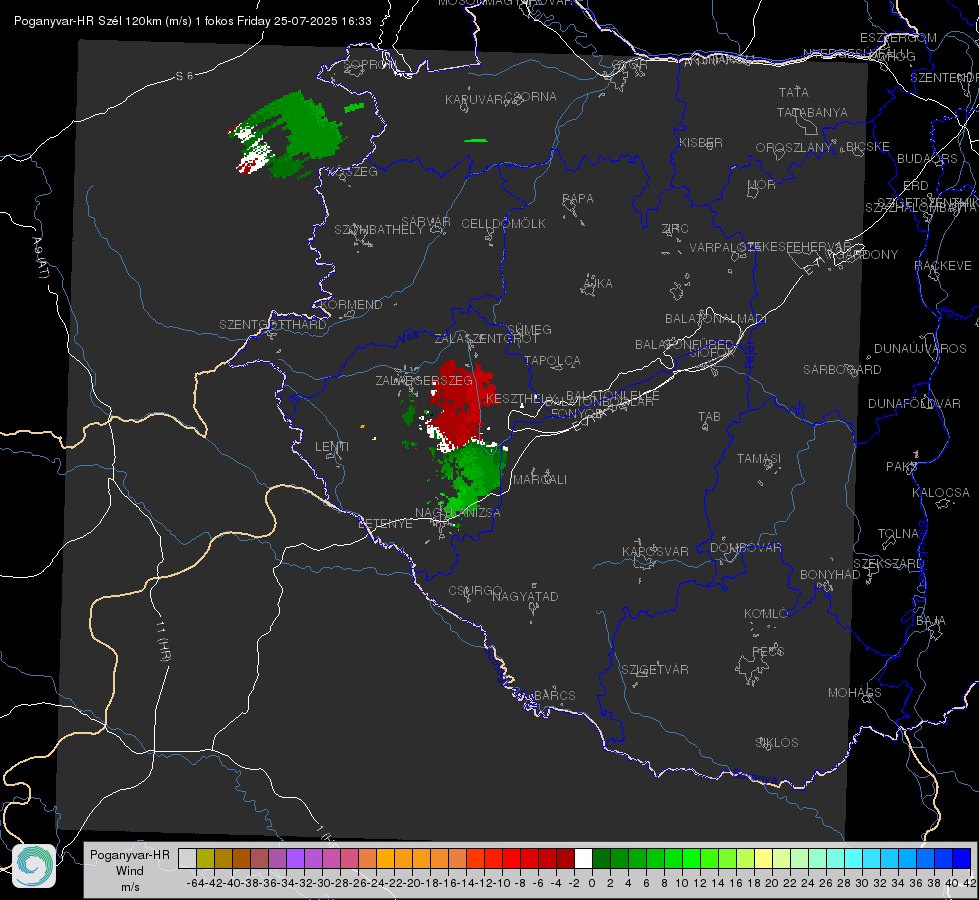Click the OROSZLANY city label

tap(794, 147)
